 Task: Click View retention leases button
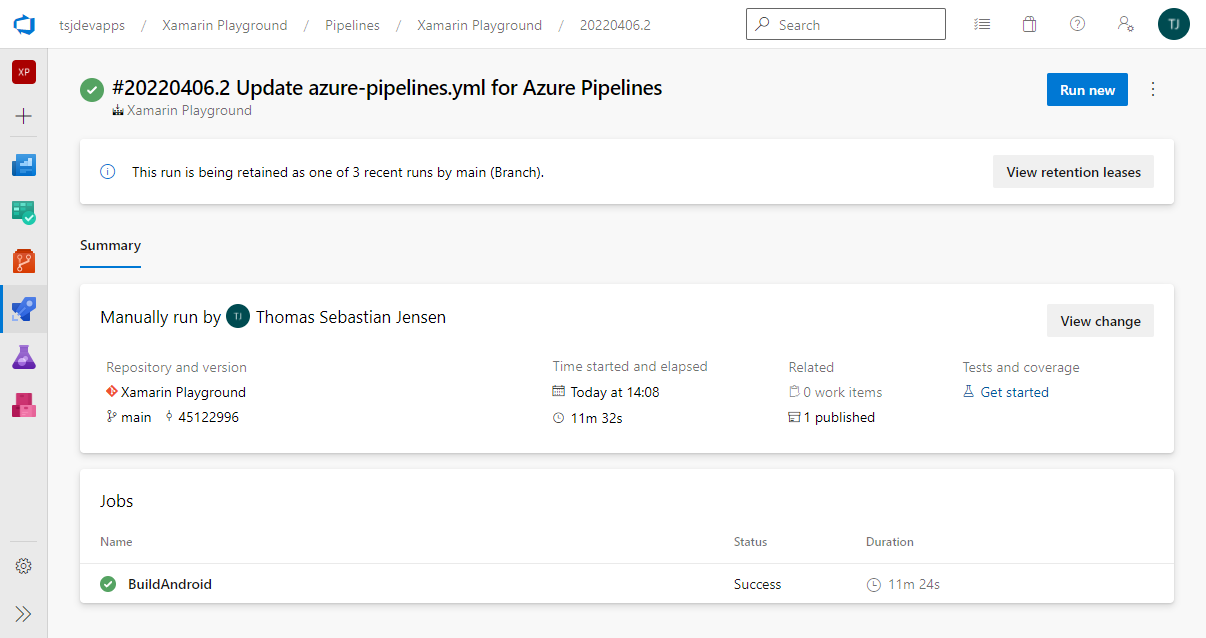click(x=1073, y=172)
